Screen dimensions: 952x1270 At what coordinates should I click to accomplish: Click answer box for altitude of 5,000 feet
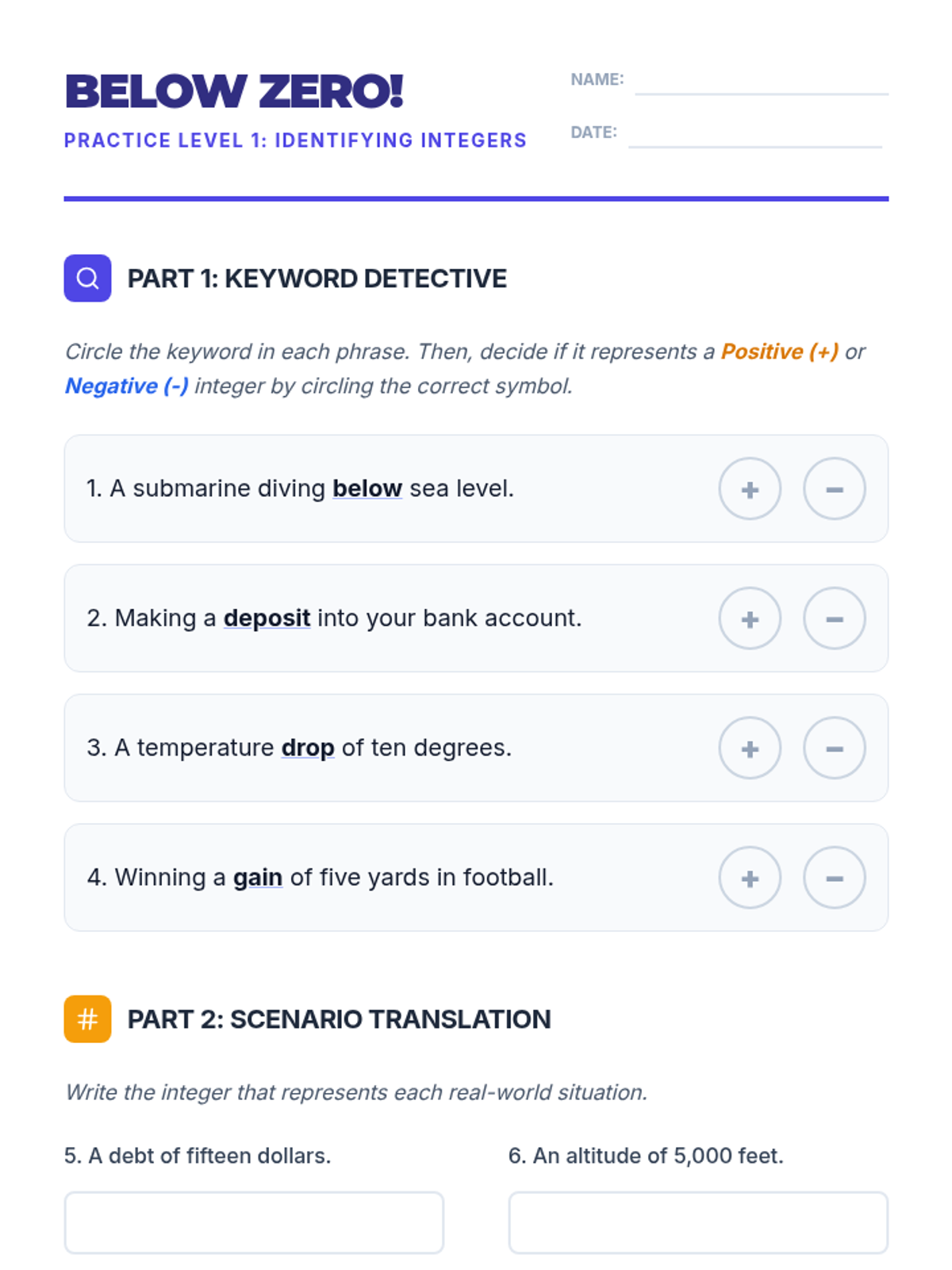tap(698, 1222)
